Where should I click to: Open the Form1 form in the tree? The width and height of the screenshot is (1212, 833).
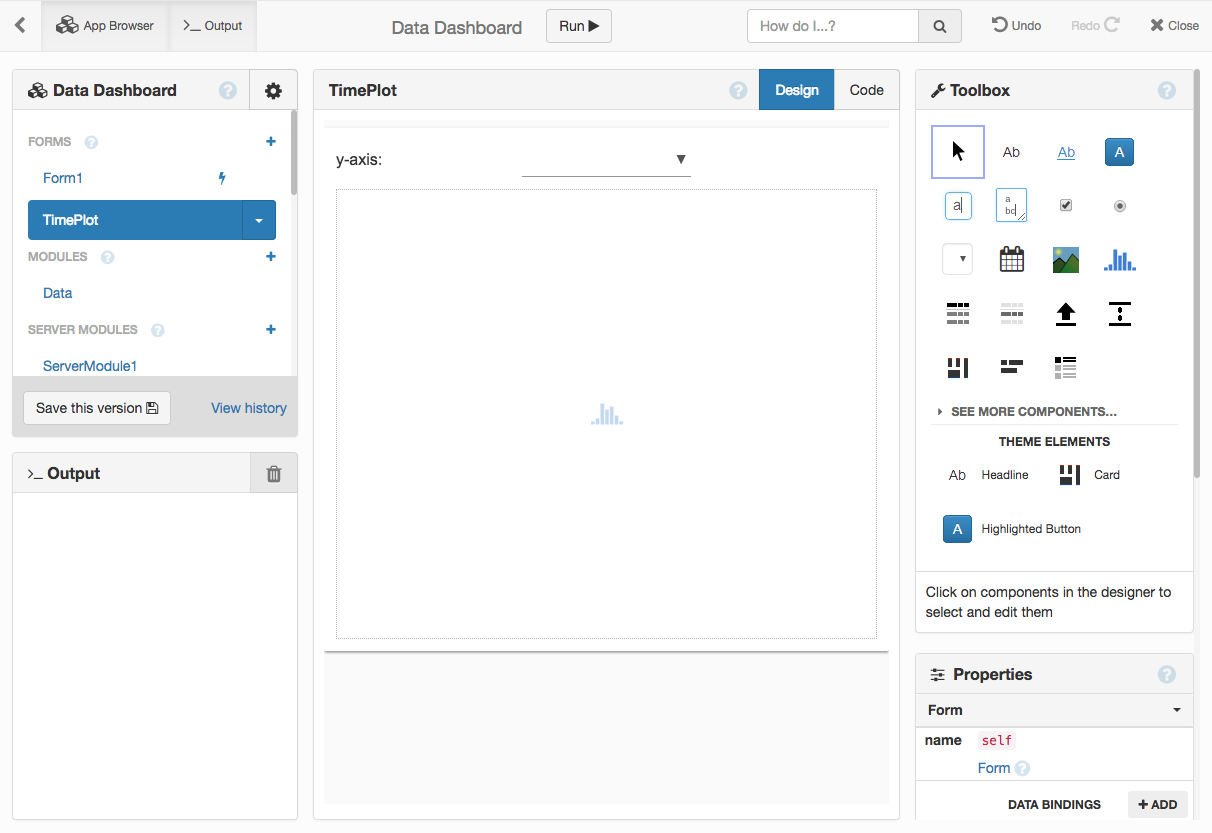[x=62, y=178]
